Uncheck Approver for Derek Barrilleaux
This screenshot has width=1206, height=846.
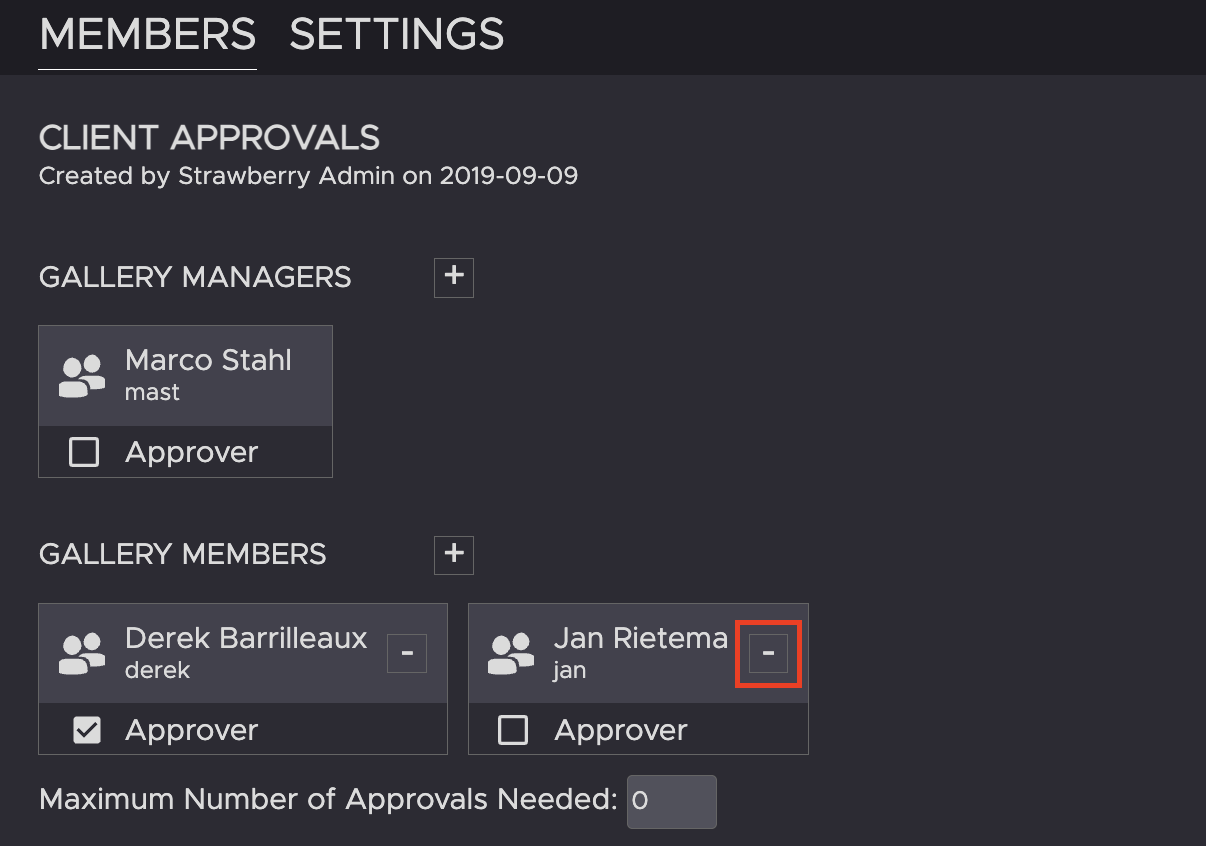(87, 731)
